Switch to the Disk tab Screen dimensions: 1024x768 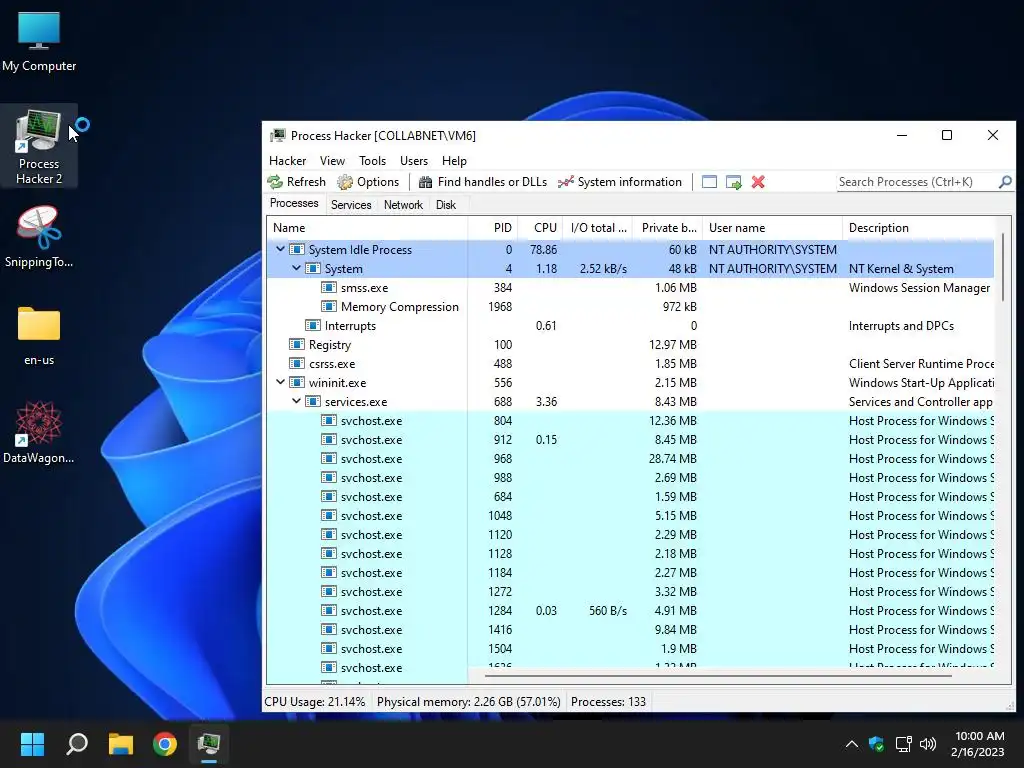[446, 205]
